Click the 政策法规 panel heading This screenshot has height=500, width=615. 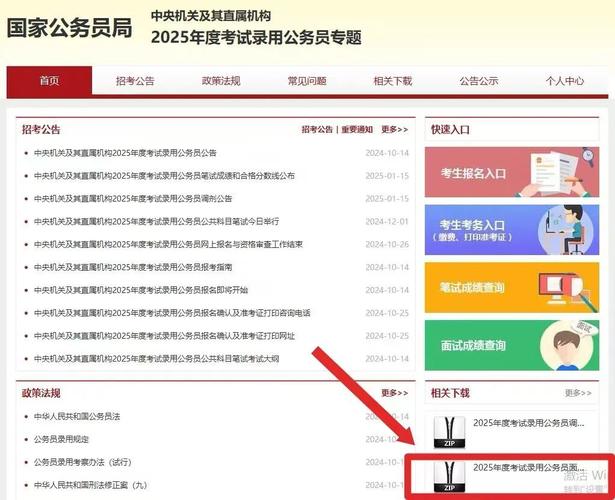[x=41, y=393]
